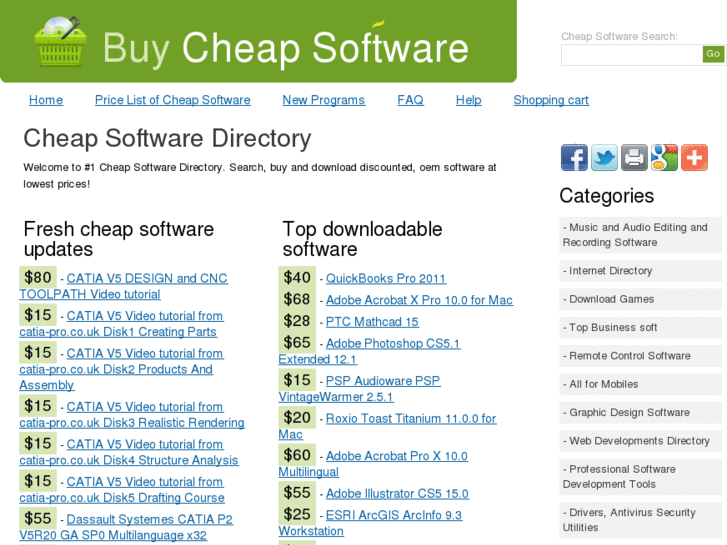Open ESRI ArcGIS ArcInfo 9.3 Workstation link
The image size is (727, 545).
370,523
